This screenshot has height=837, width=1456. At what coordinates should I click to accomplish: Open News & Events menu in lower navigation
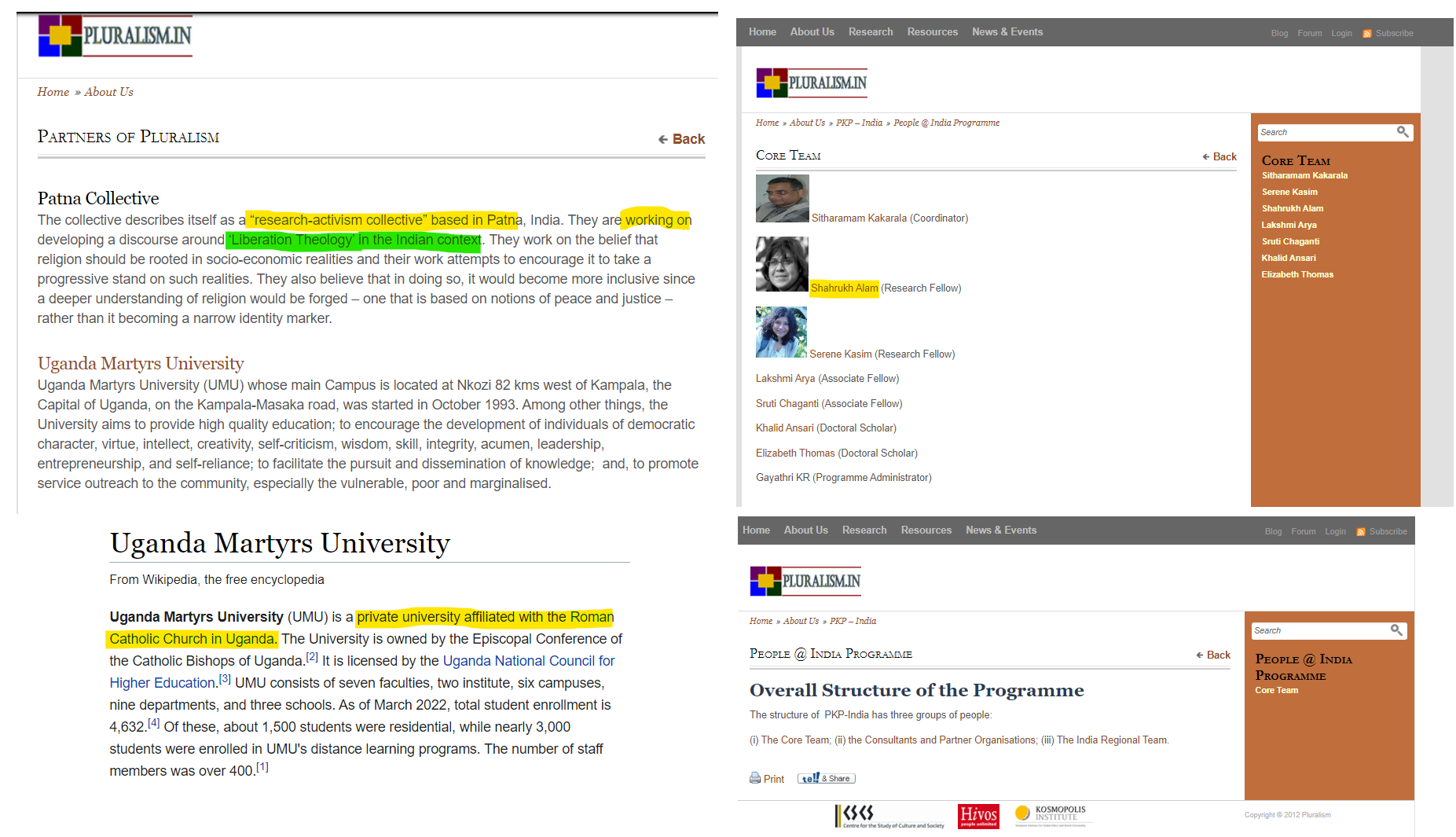[x=1000, y=530]
